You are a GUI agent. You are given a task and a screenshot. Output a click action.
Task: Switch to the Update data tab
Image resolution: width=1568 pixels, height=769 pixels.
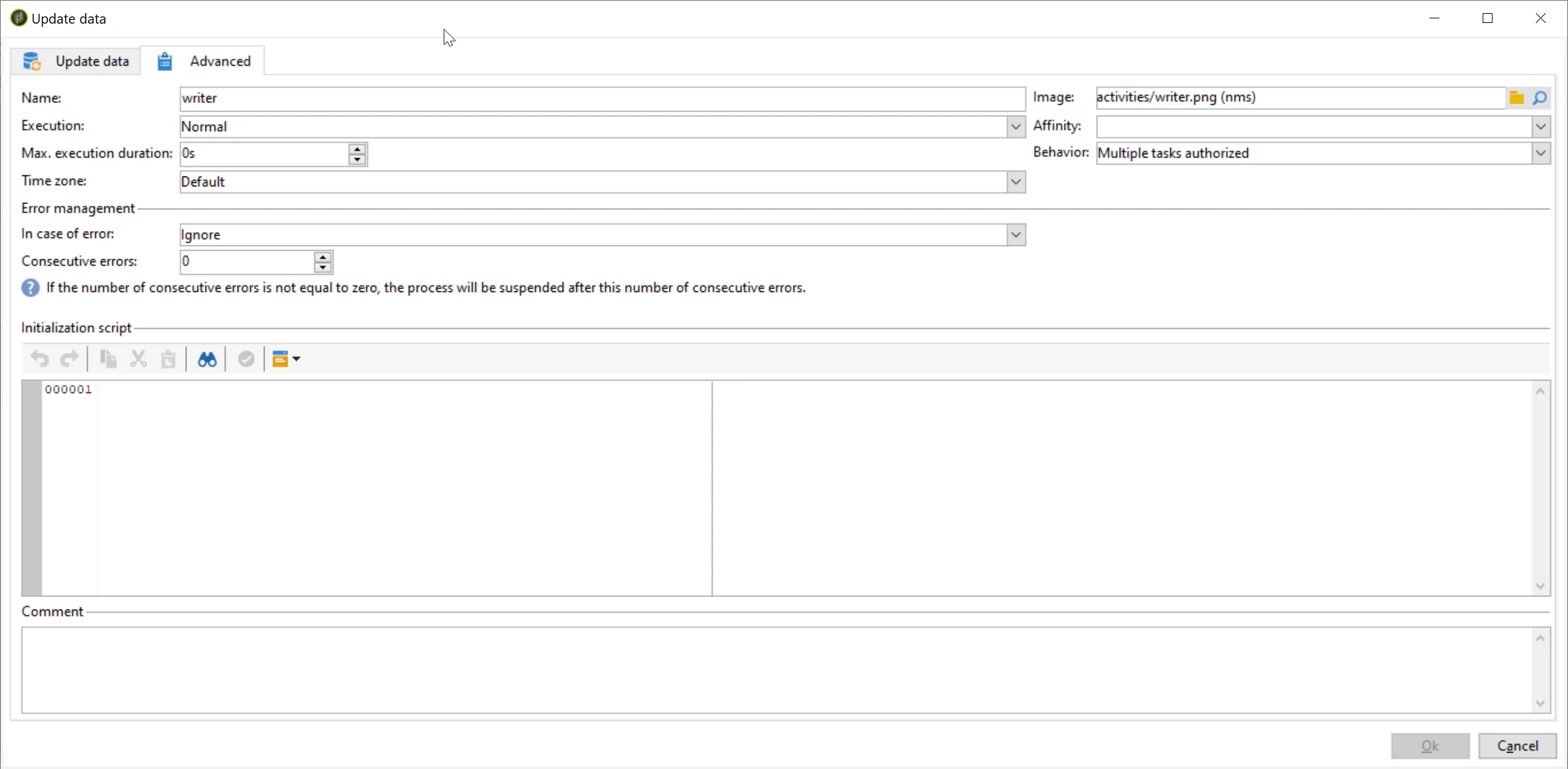[x=76, y=61]
